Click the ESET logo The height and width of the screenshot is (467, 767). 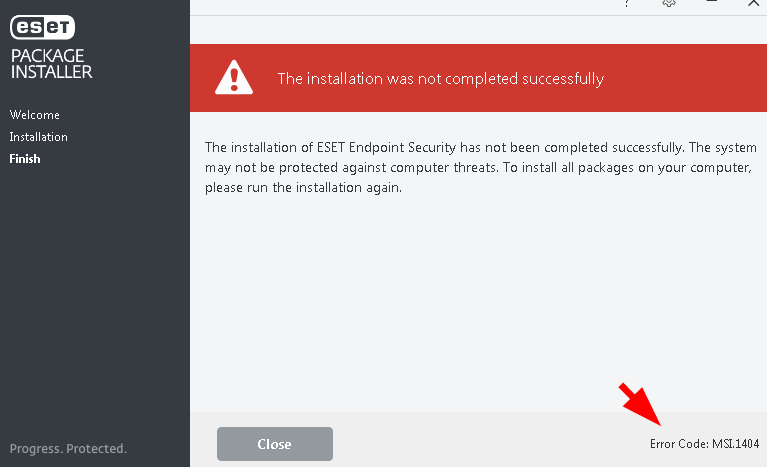click(43, 27)
